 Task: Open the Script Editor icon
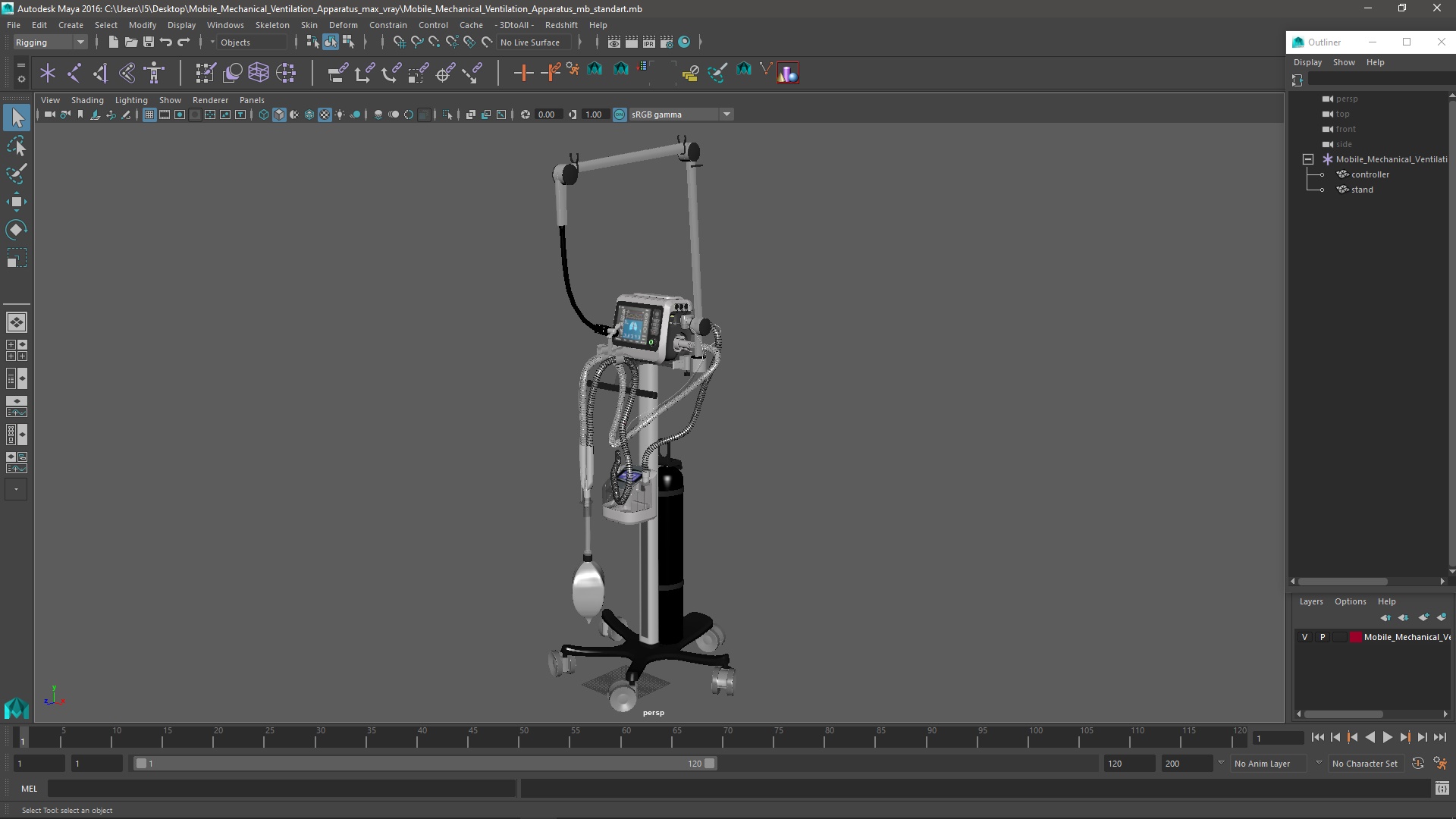[1442, 789]
